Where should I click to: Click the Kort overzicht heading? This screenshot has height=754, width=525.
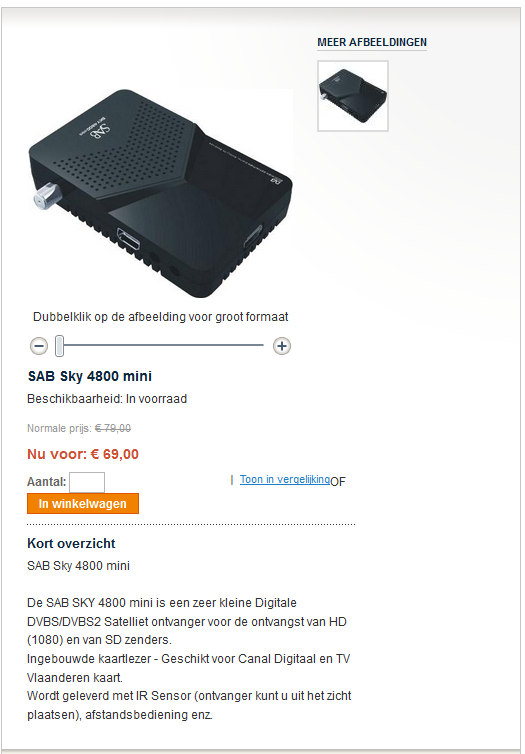tap(71, 543)
